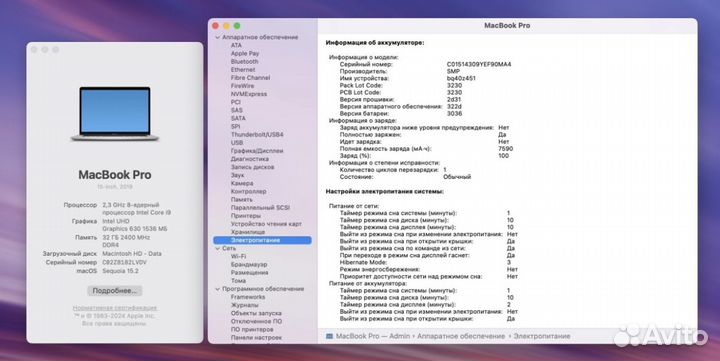Click the Sequoia 15.2 macOS version
The image size is (720, 361).
click(x=120, y=271)
